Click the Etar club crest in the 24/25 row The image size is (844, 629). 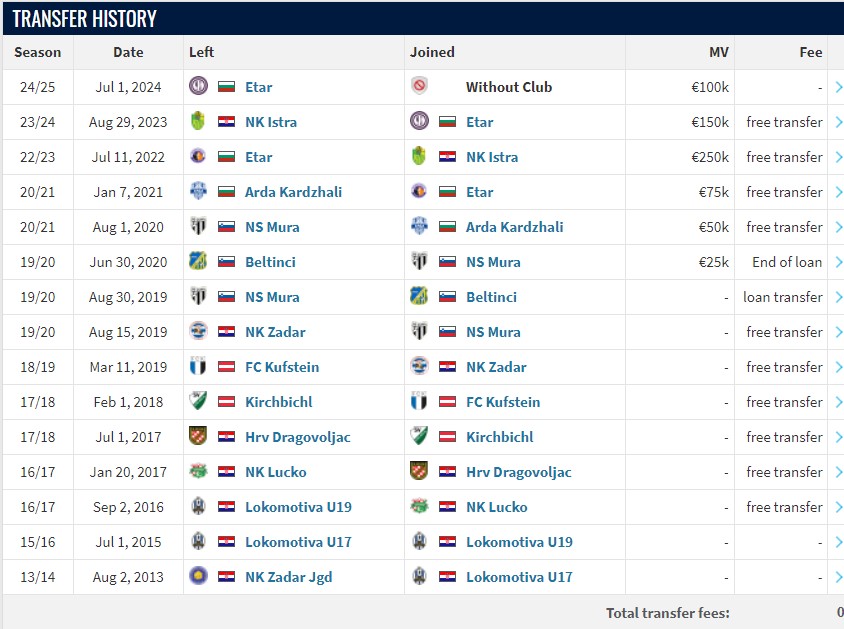click(198, 87)
